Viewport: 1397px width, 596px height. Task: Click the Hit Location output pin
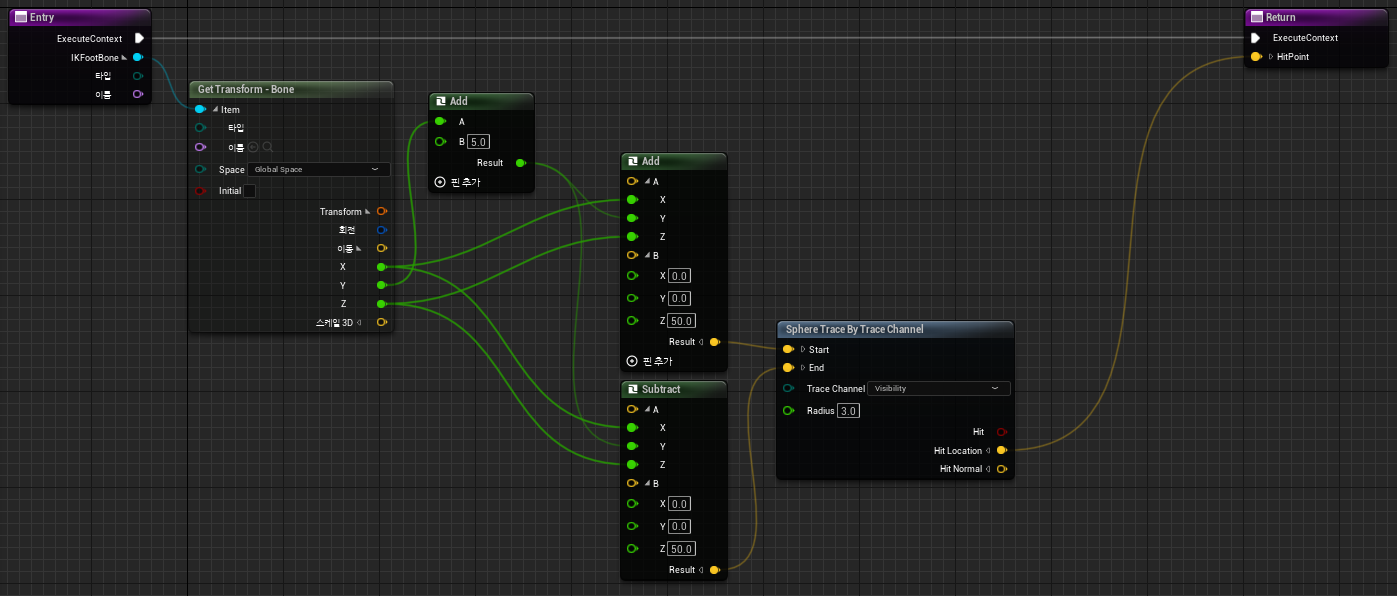[x=1001, y=450]
